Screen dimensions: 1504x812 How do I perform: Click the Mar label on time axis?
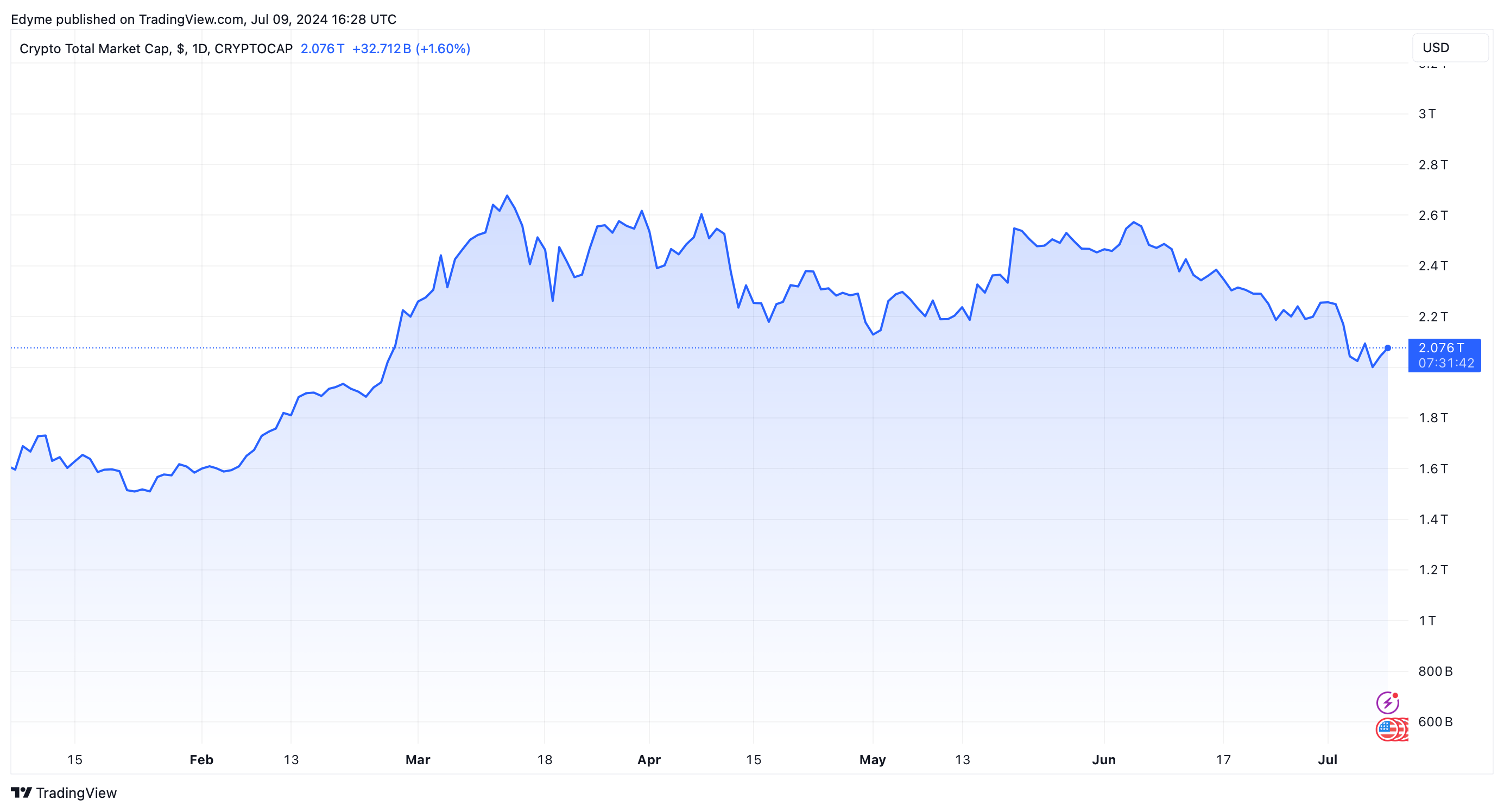tap(418, 759)
